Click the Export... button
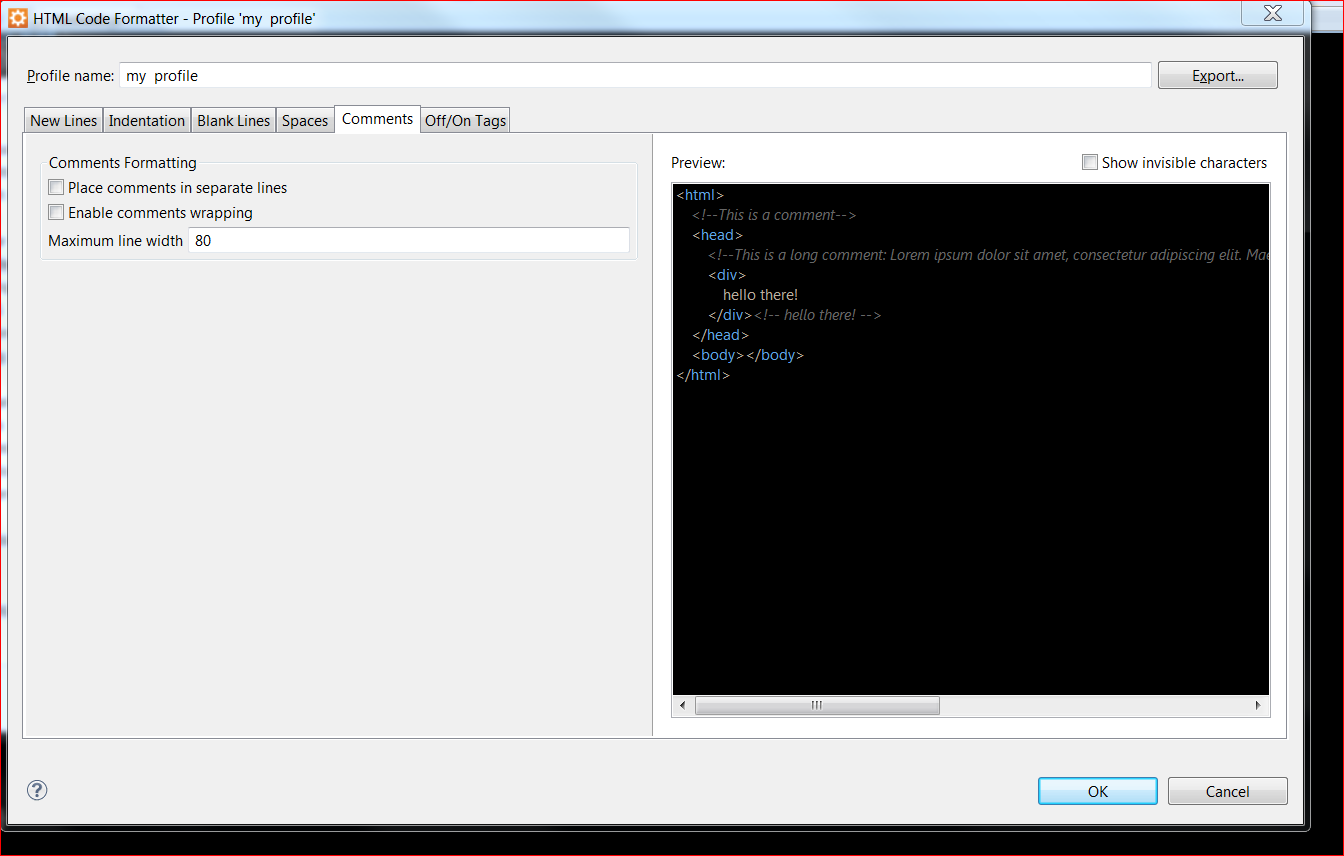Image resolution: width=1344 pixels, height=856 pixels. click(1218, 75)
